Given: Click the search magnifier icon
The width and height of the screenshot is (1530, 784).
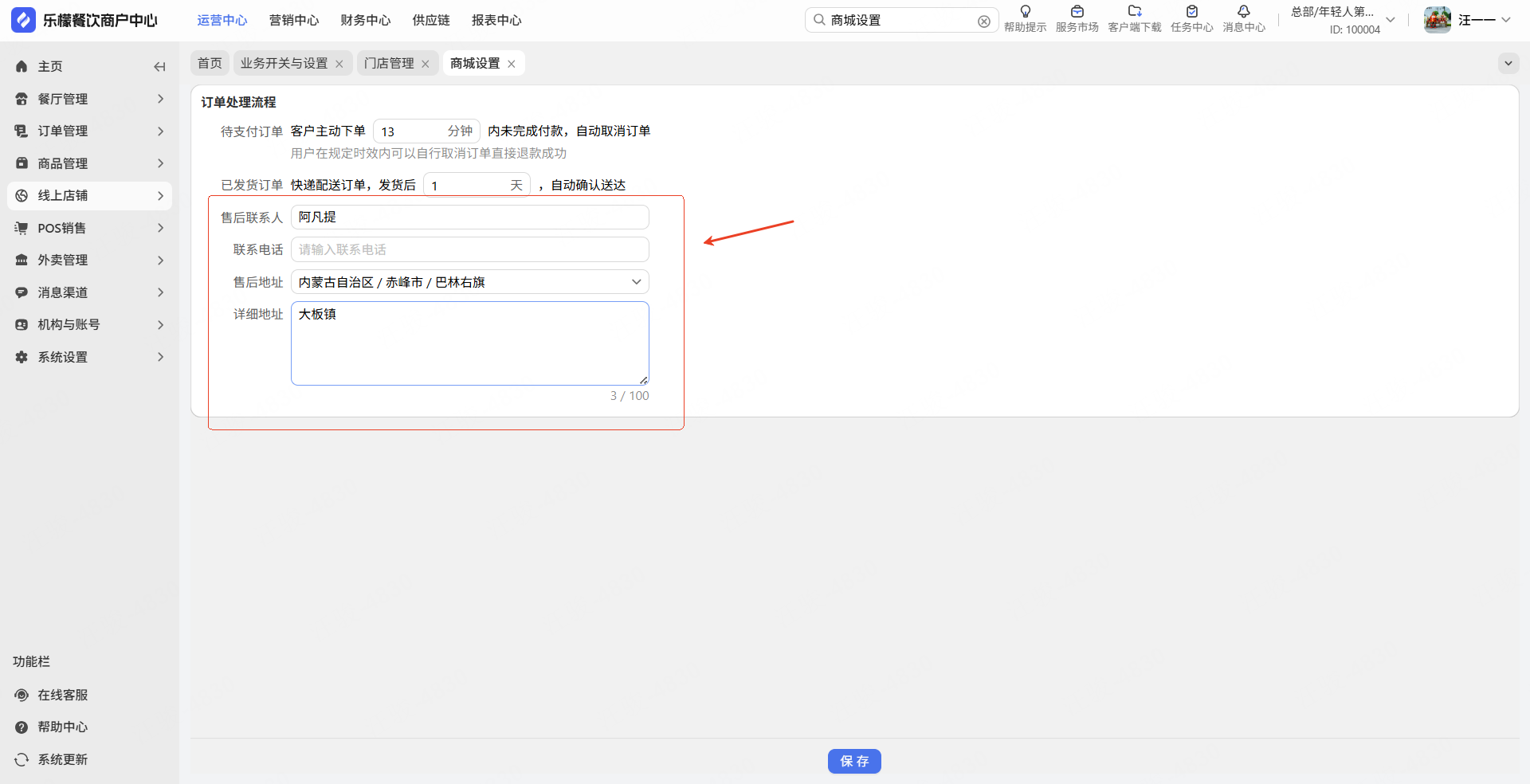Looking at the screenshot, I should (819, 20).
